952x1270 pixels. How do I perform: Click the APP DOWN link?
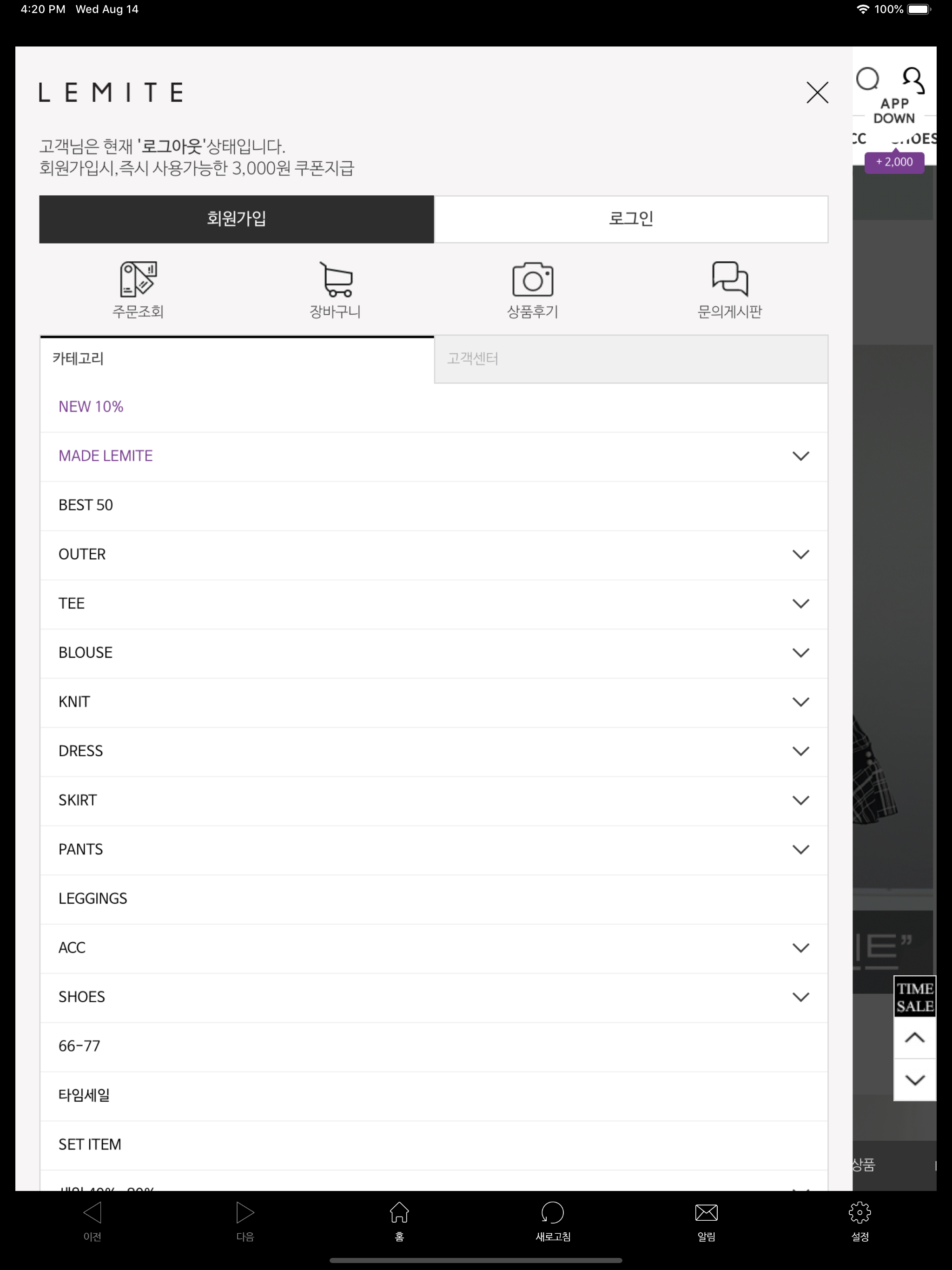coord(894,111)
